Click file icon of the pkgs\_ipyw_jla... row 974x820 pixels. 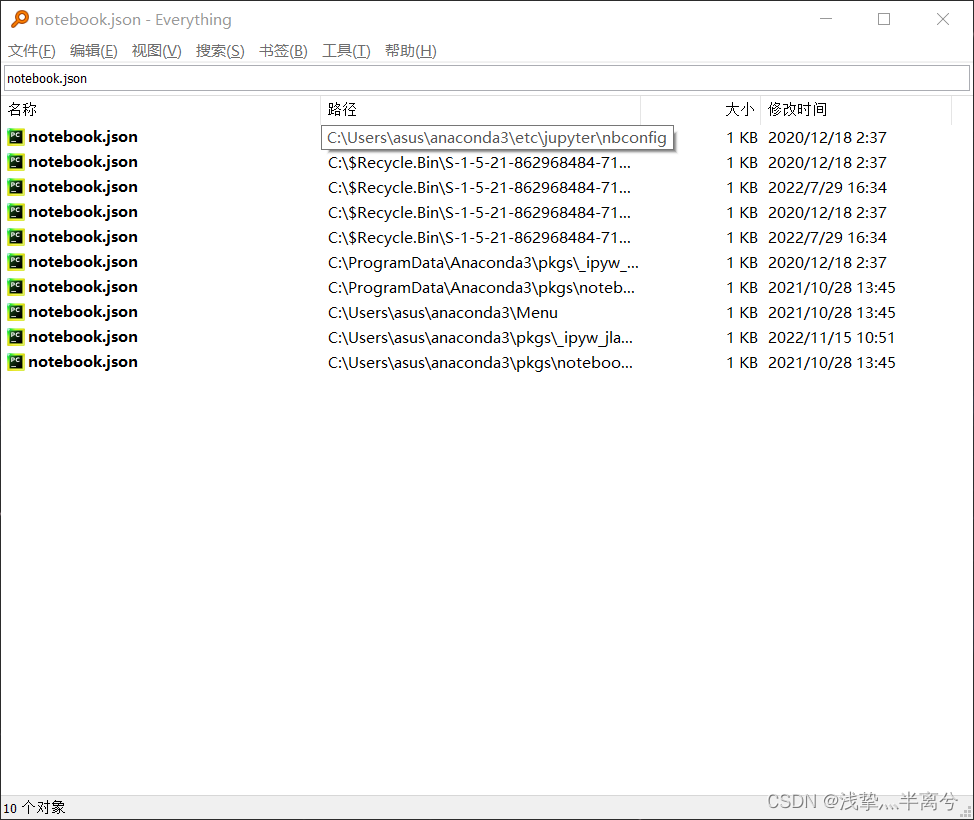pos(16,337)
